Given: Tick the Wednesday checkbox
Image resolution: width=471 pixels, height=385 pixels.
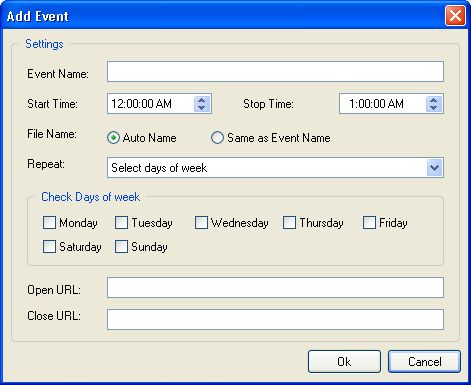Looking at the screenshot, I should pos(201,223).
